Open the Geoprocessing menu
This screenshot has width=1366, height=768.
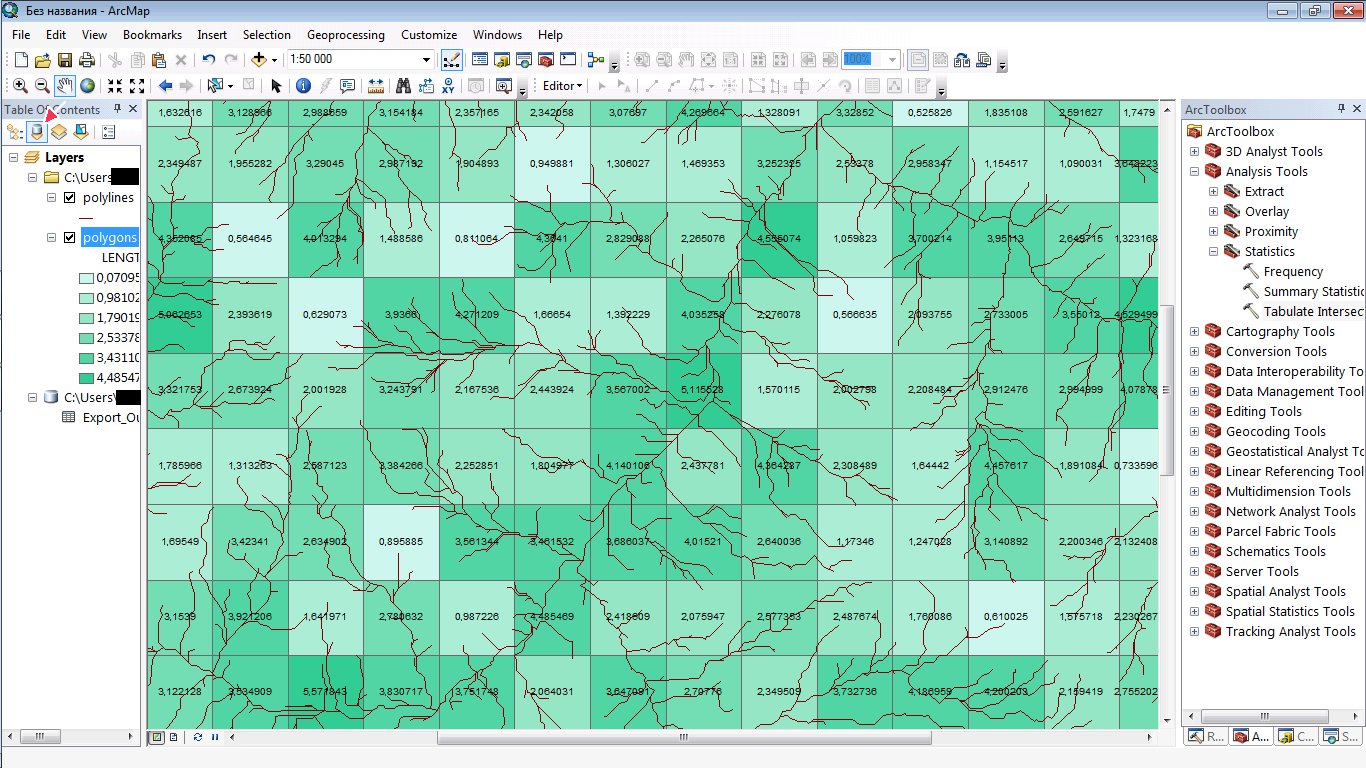(345, 35)
